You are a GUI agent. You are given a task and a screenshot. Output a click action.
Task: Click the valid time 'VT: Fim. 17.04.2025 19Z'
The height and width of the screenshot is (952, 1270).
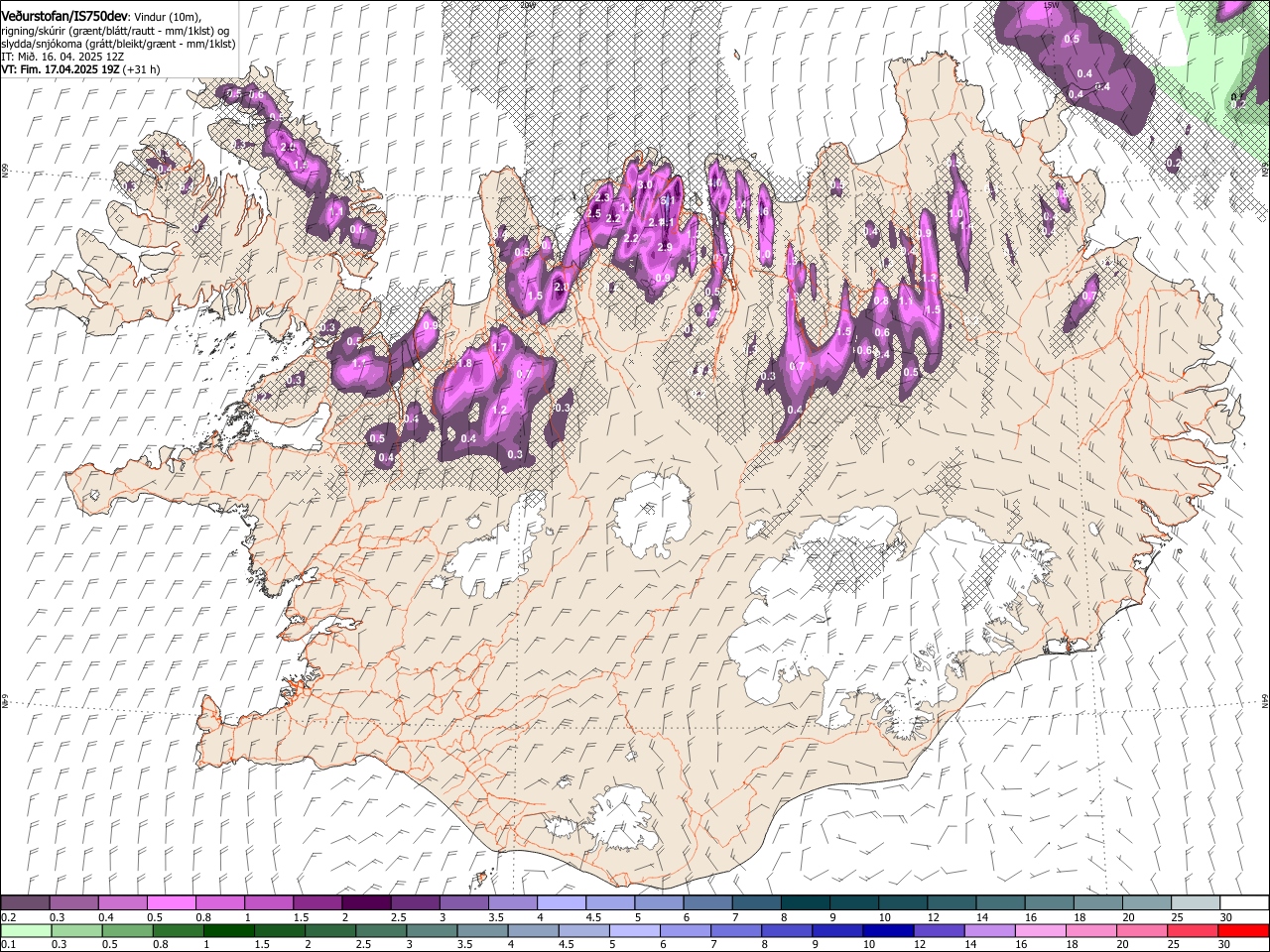[x=61, y=69]
